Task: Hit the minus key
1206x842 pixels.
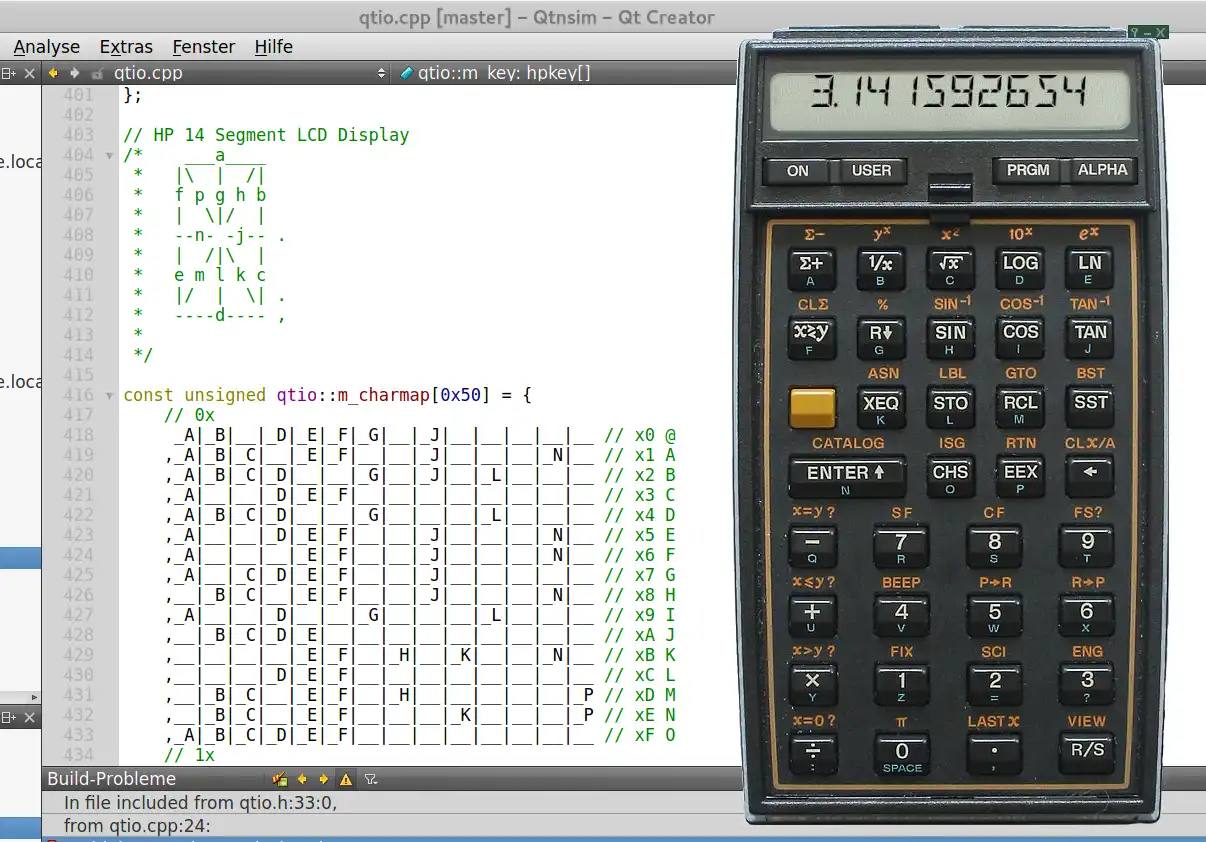Action: [812, 547]
